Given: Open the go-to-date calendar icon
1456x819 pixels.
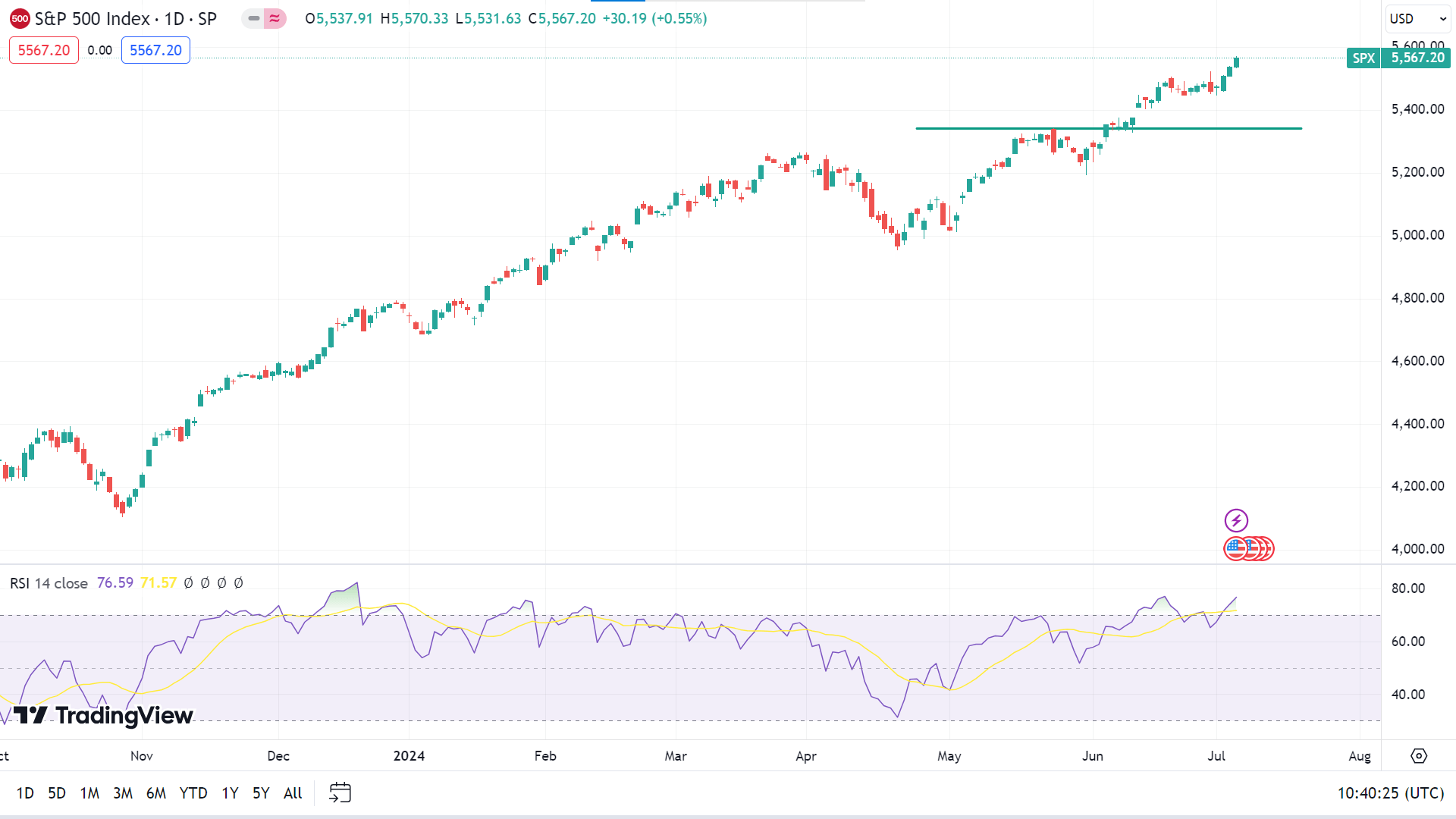Looking at the screenshot, I should (x=340, y=792).
